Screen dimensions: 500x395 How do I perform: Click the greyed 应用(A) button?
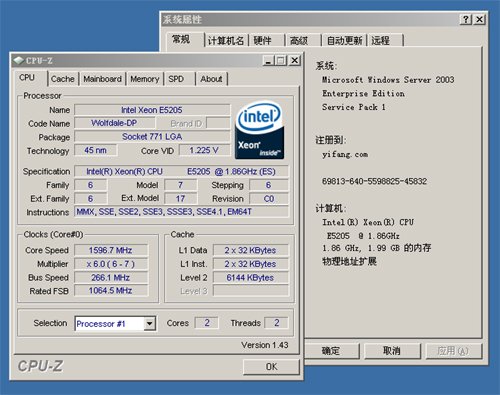point(453,351)
